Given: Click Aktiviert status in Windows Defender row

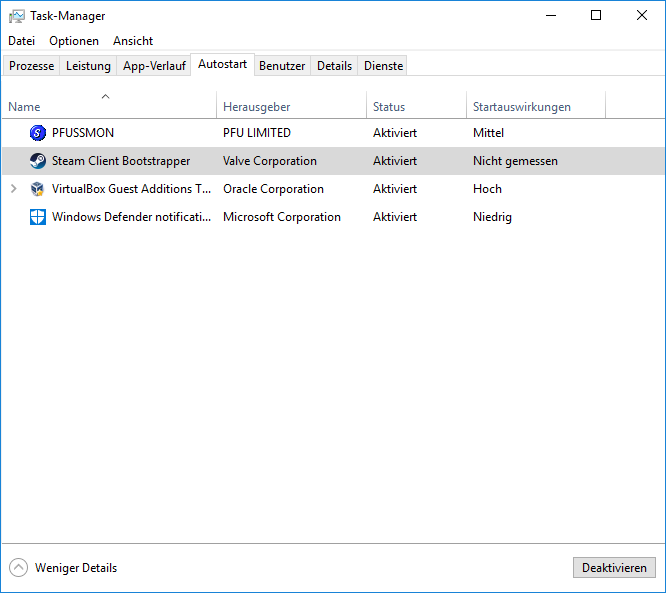Looking at the screenshot, I should point(395,217).
